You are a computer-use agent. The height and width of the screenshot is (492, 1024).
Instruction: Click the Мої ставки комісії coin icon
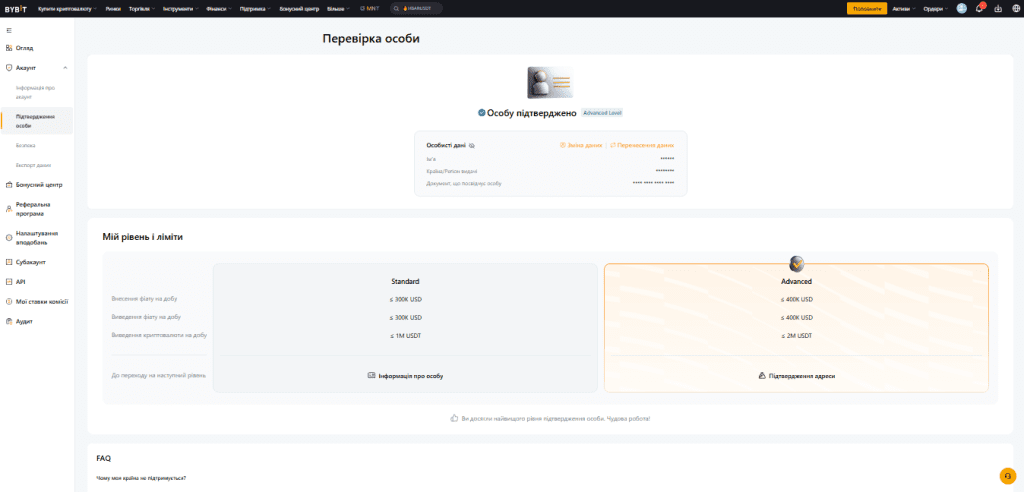8,302
